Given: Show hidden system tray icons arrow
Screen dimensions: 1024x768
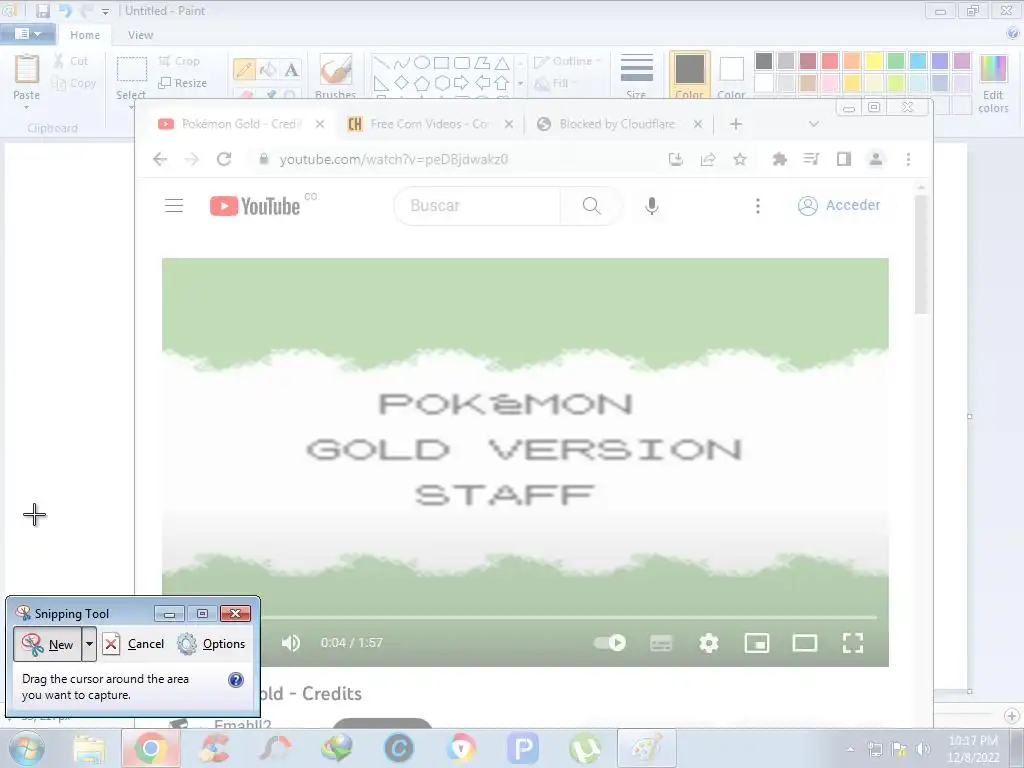Looking at the screenshot, I should pos(850,749).
